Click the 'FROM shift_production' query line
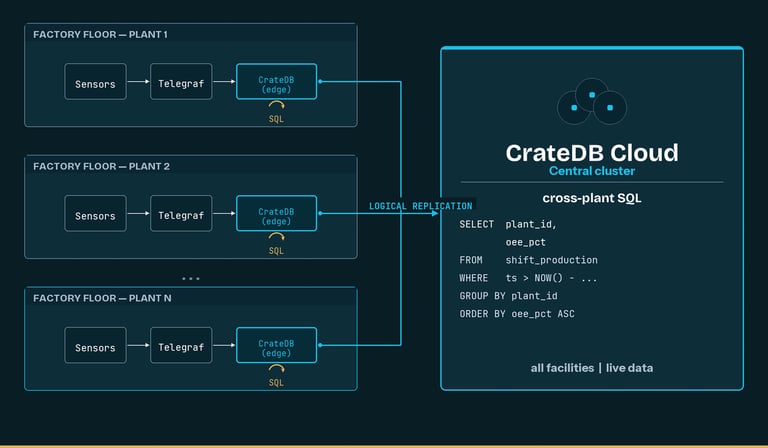 tap(528, 260)
